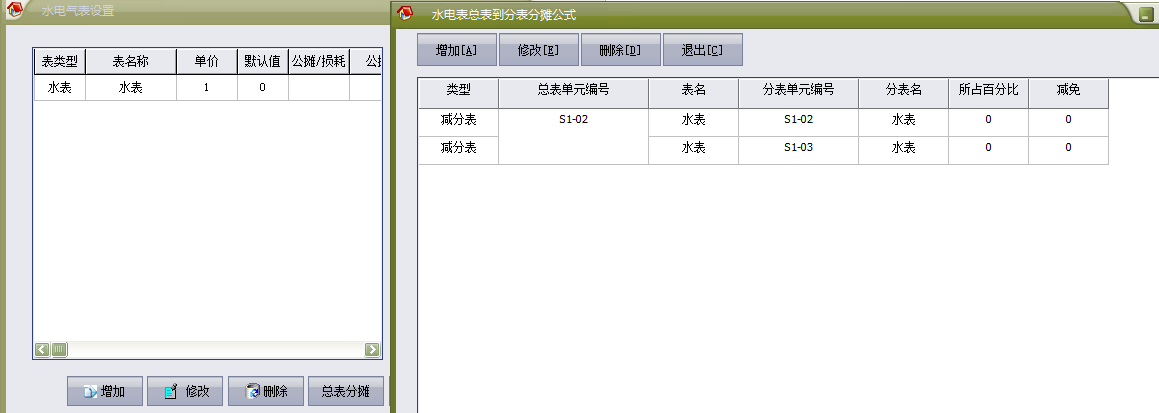Select the 公摊/损耗 column header
Image resolution: width=1159 pixels, height=413 pixels.
tap(319, 62)
